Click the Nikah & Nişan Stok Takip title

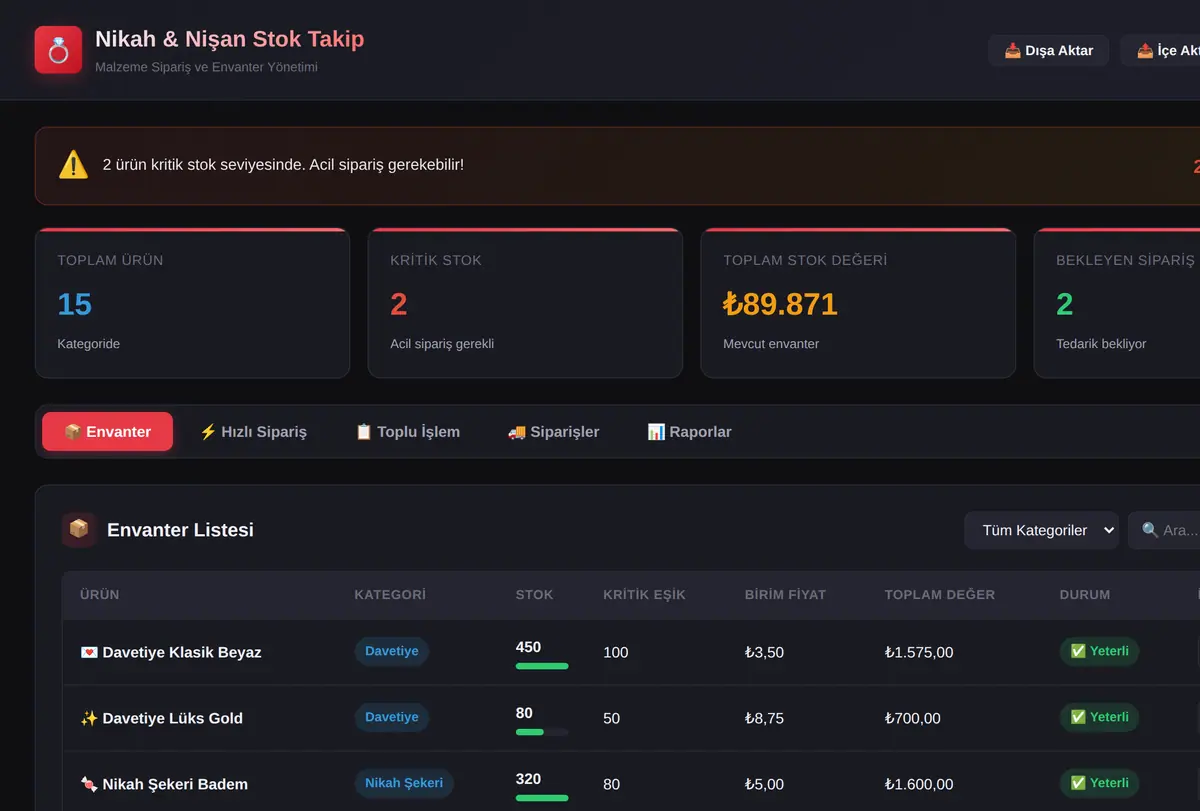click(230, 39)
